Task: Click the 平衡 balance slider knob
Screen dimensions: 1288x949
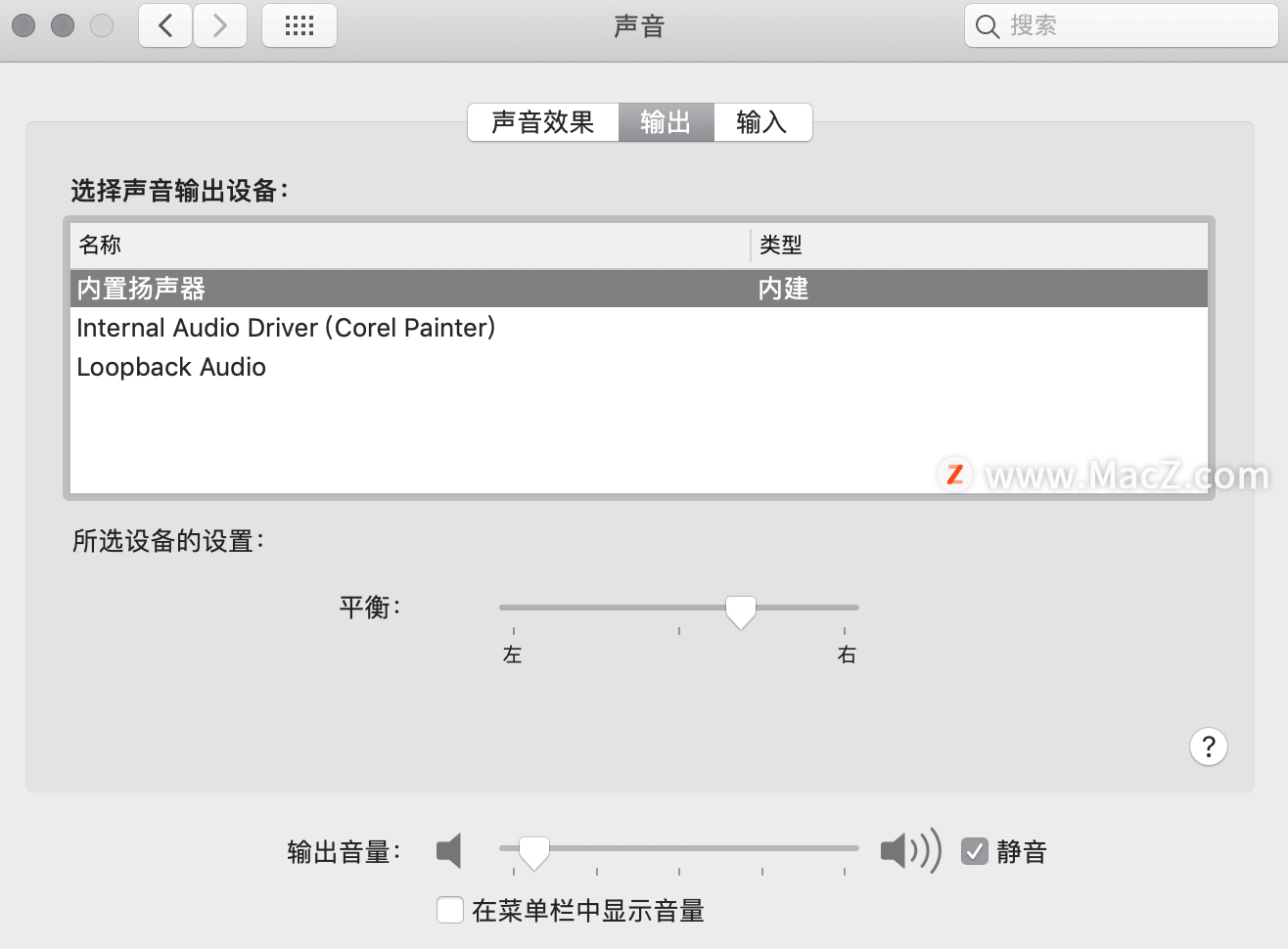Action: [741, 611]
